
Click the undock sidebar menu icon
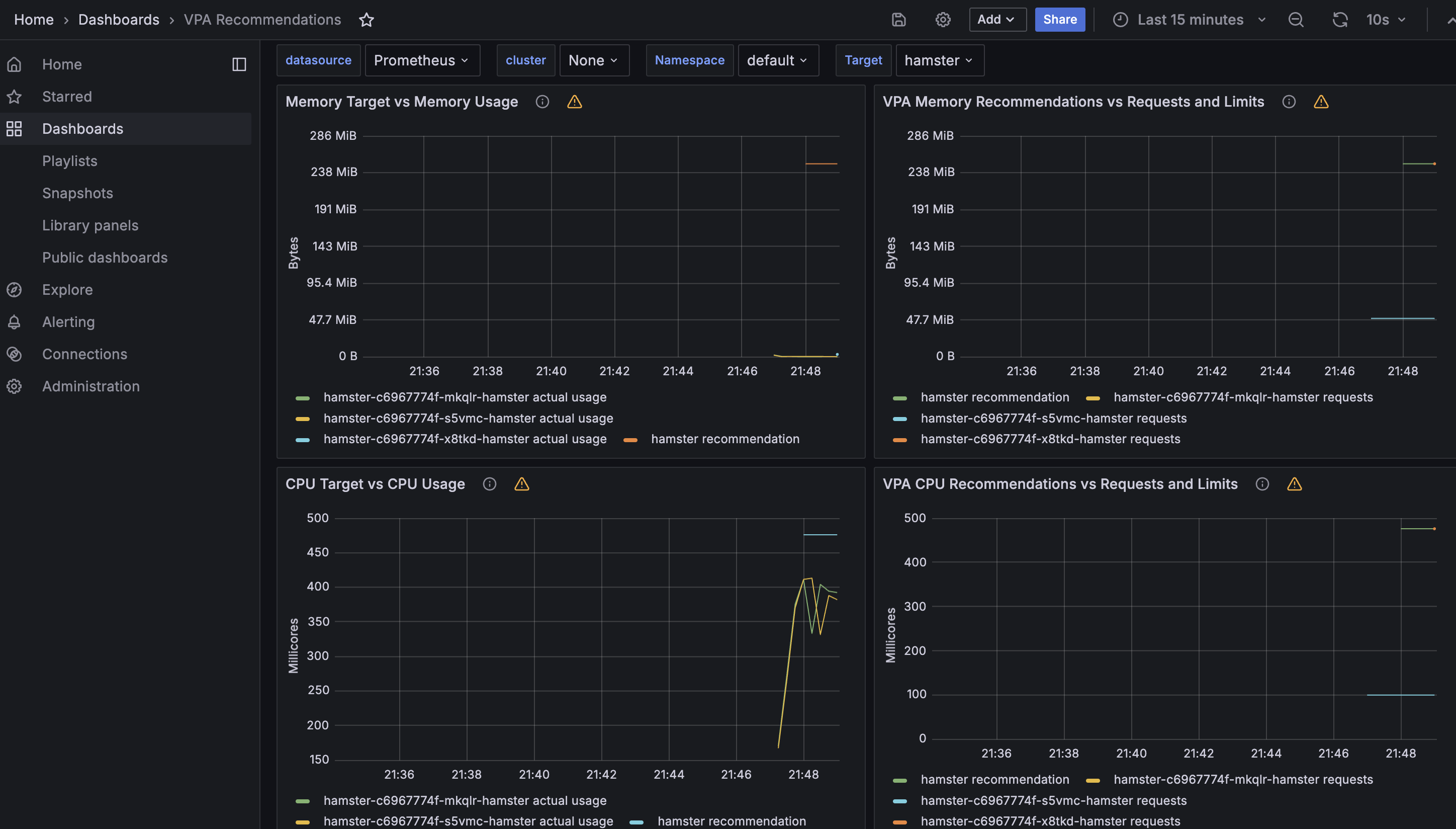(x=239, y=64)
